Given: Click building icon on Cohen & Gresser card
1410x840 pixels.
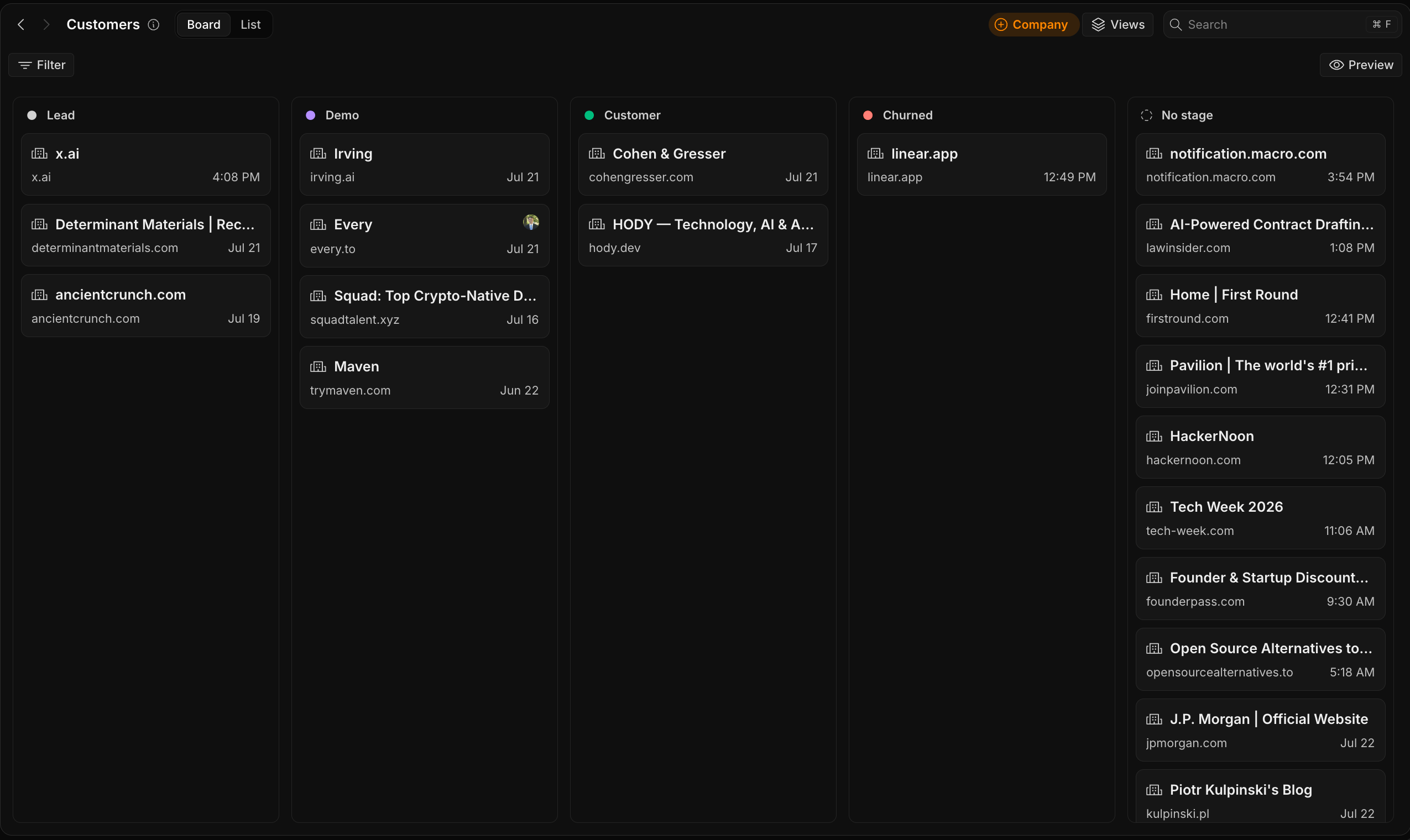Looking at the screenshot, I should pos(597,154).
